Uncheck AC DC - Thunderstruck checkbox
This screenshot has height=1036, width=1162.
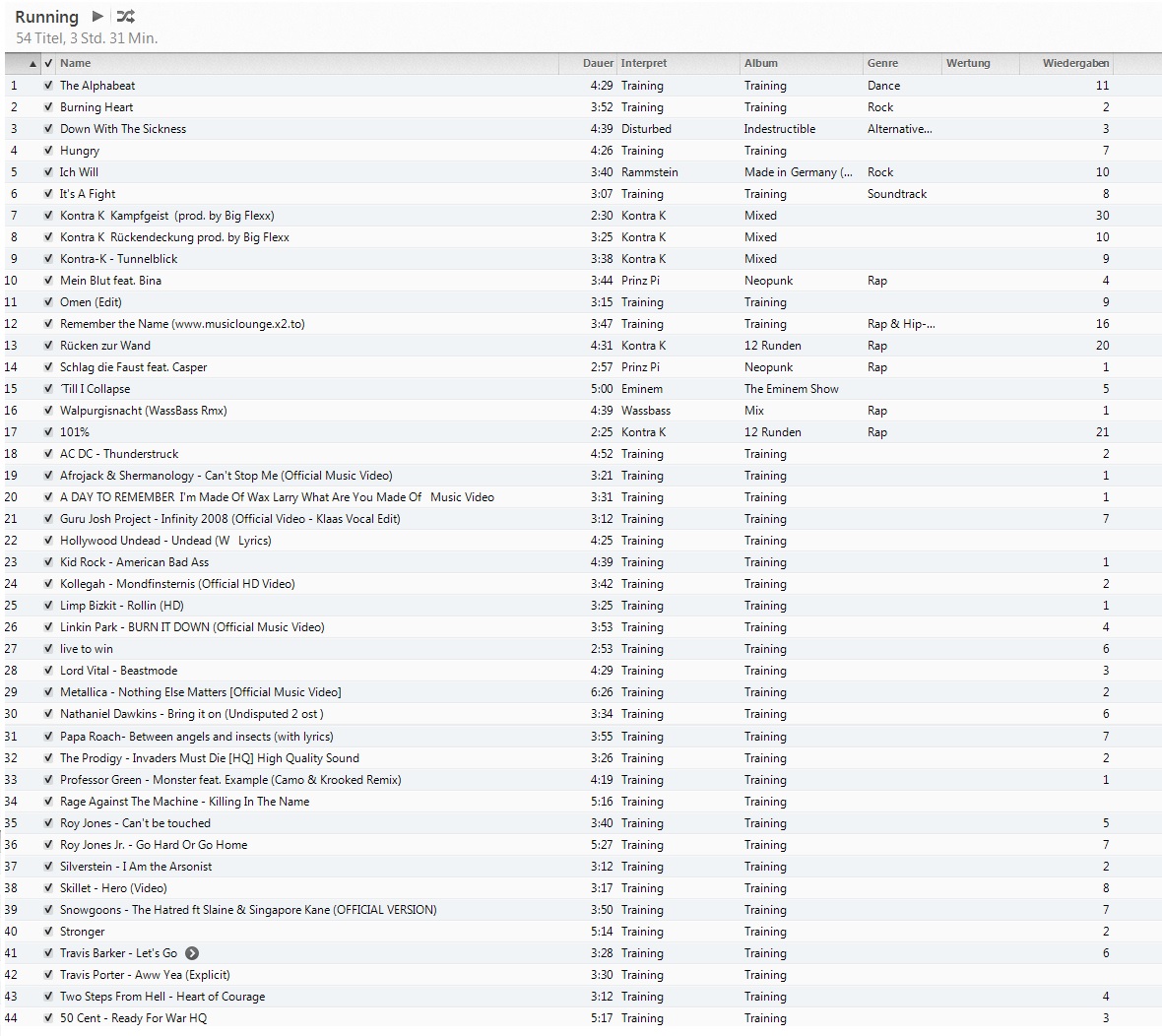pyautogui.click(x=48, y=454)
